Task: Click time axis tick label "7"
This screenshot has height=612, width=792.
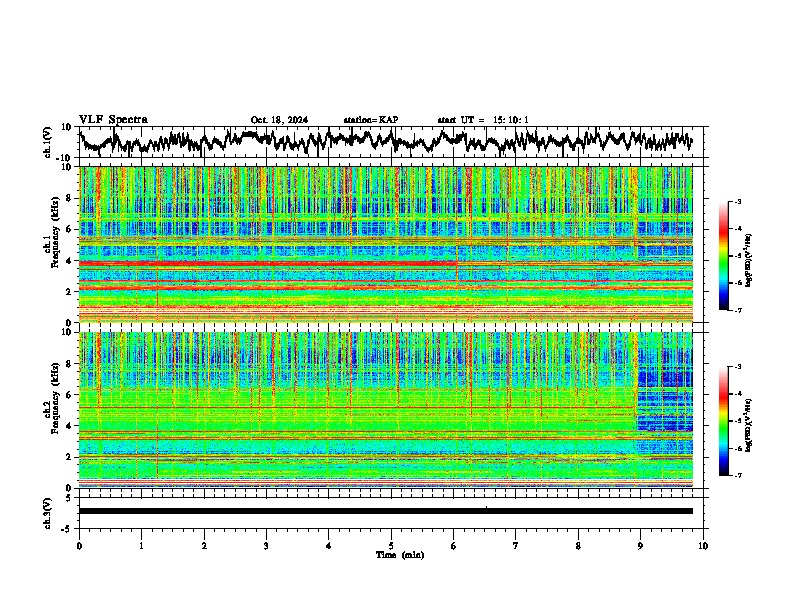Action: coord(516,546)
